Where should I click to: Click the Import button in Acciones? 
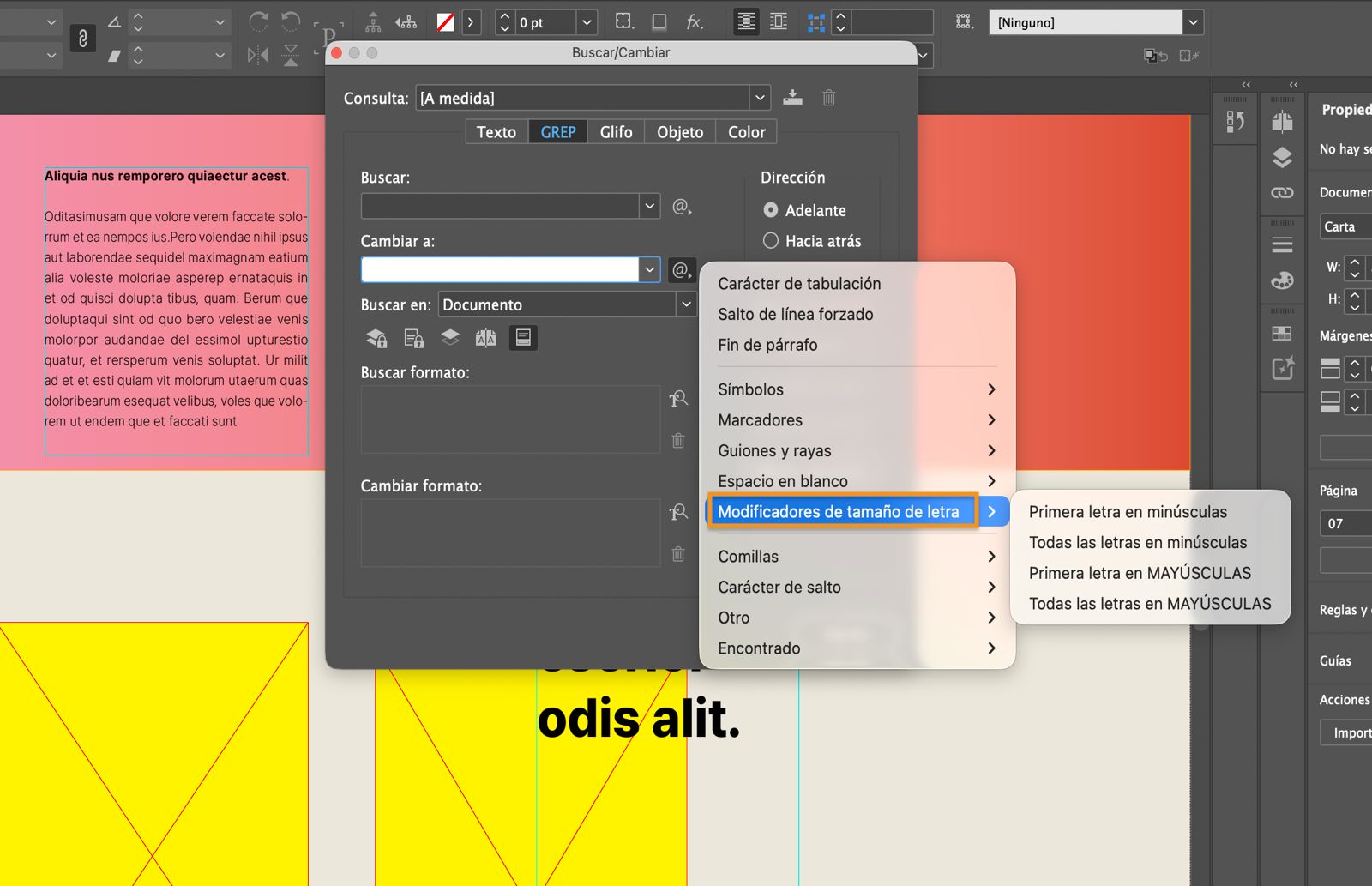click(x=1348, y=732)
